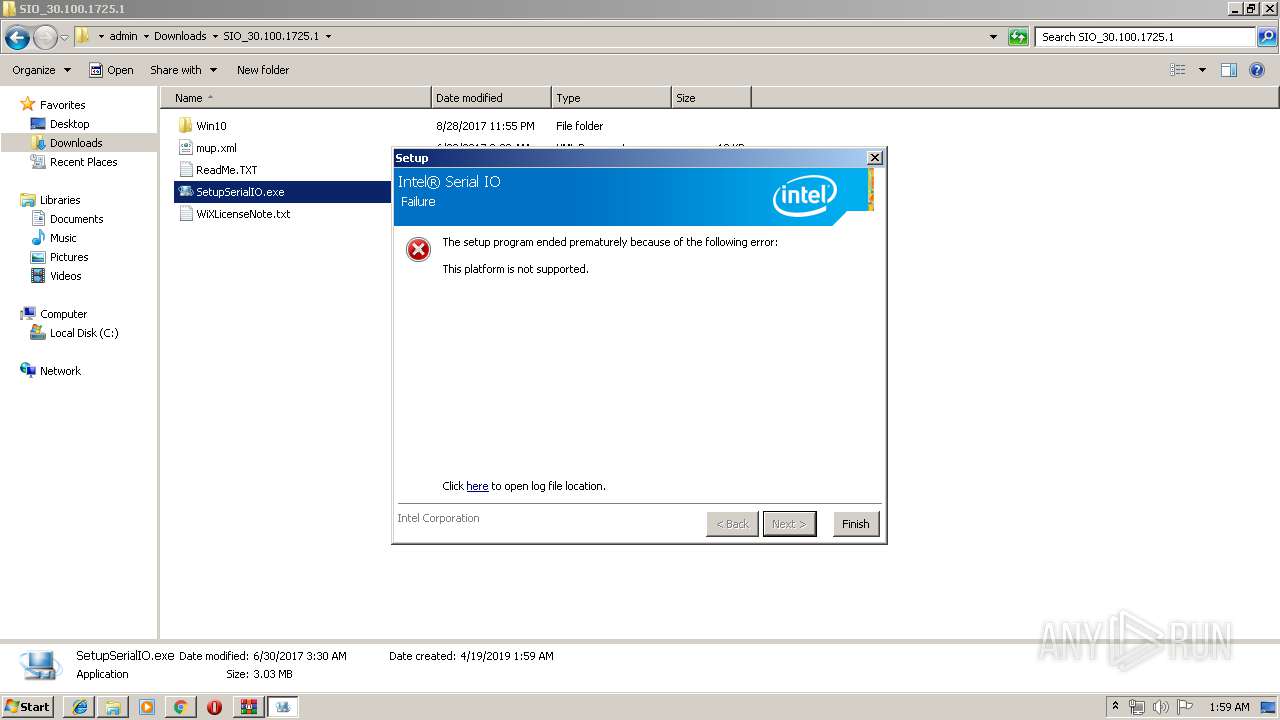Open the recent pages dropdown beside Forward
1280x720 pixels.
coord(64,38)
